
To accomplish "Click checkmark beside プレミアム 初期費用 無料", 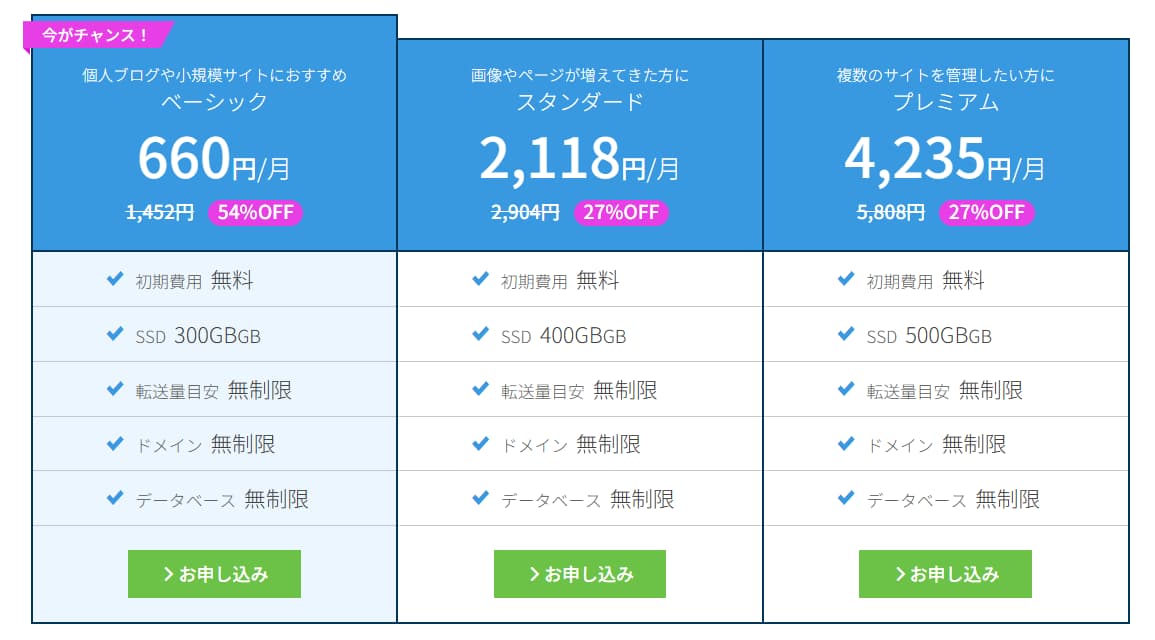I will 846,278.
